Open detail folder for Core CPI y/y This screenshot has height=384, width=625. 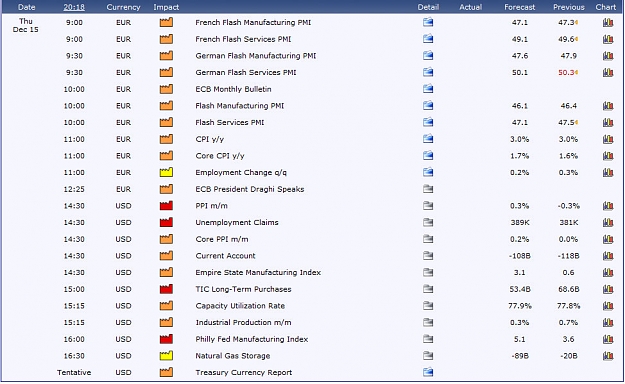[428, 156]
